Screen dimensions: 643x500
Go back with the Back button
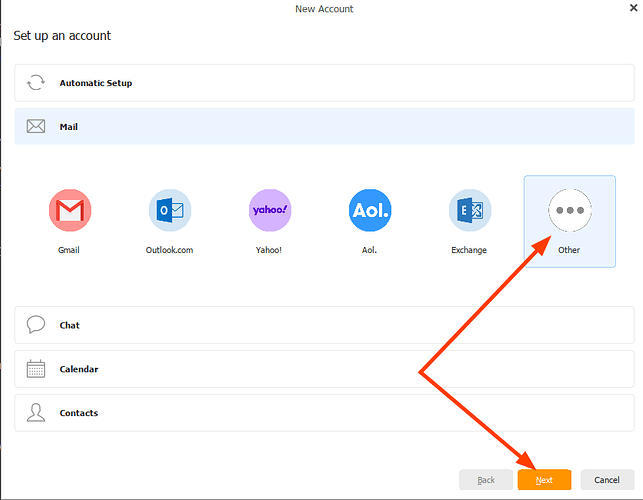(x=486, y=480)
